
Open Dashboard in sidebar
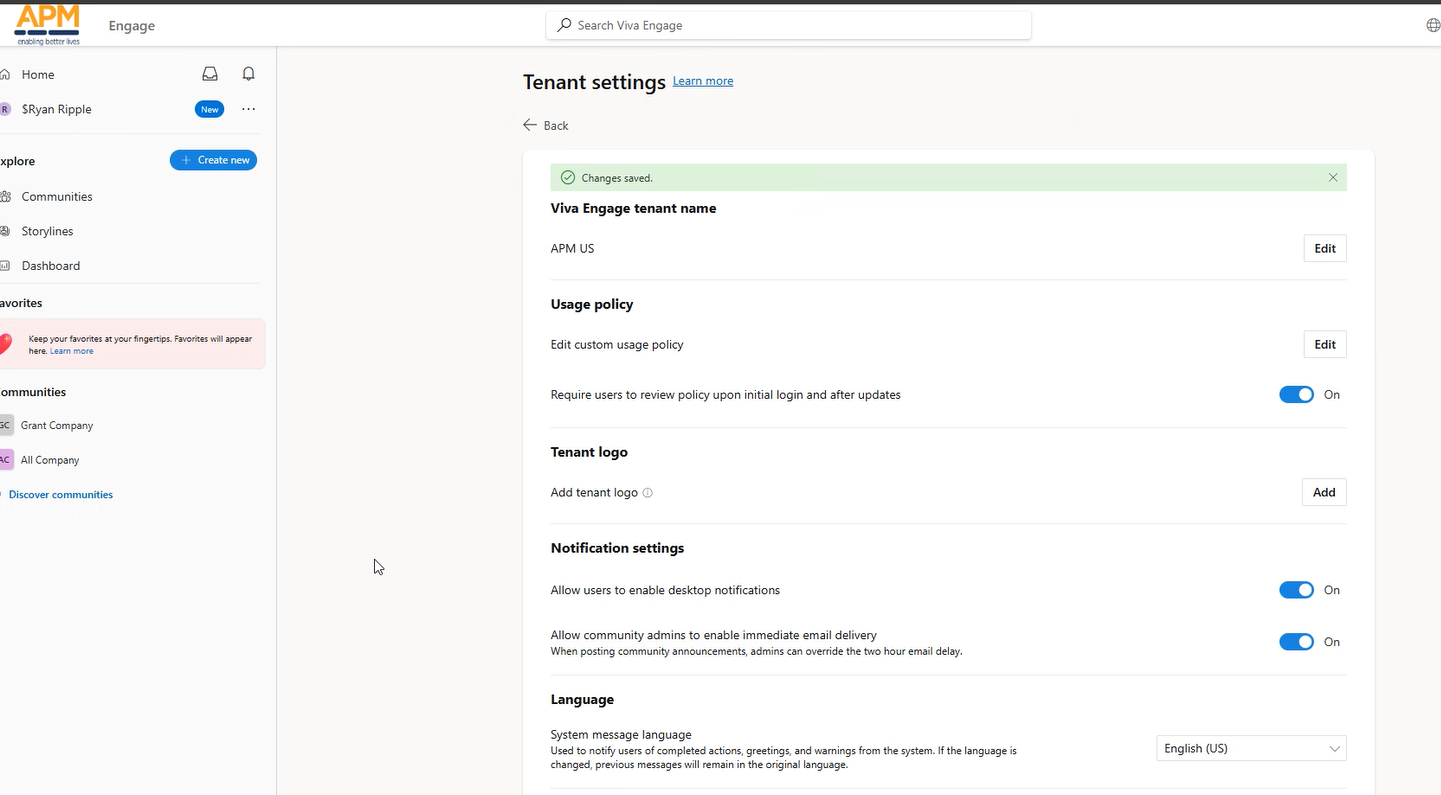pyautogui.click(x=50, y=266)
